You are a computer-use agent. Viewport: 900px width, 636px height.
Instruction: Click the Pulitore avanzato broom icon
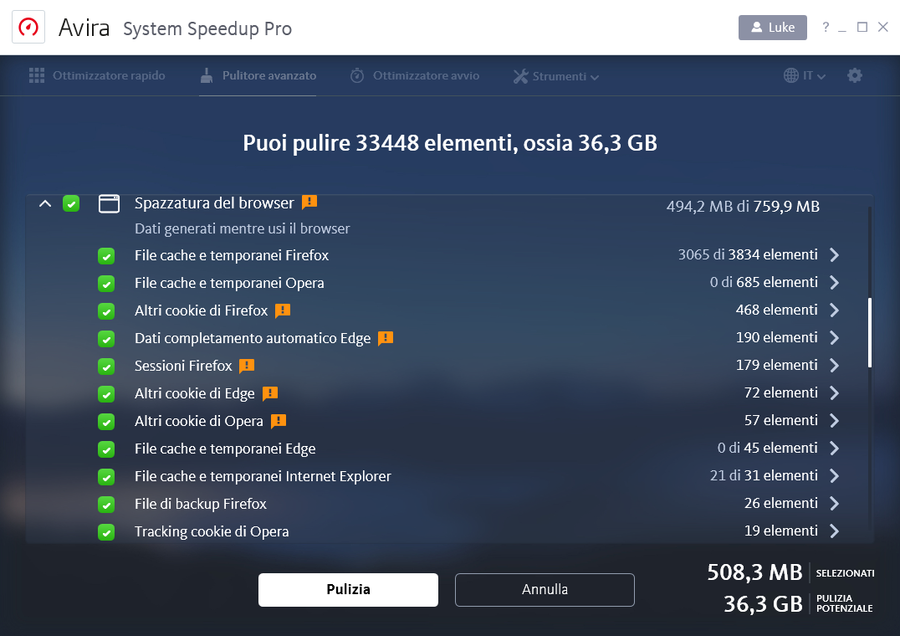pos(209,75)
